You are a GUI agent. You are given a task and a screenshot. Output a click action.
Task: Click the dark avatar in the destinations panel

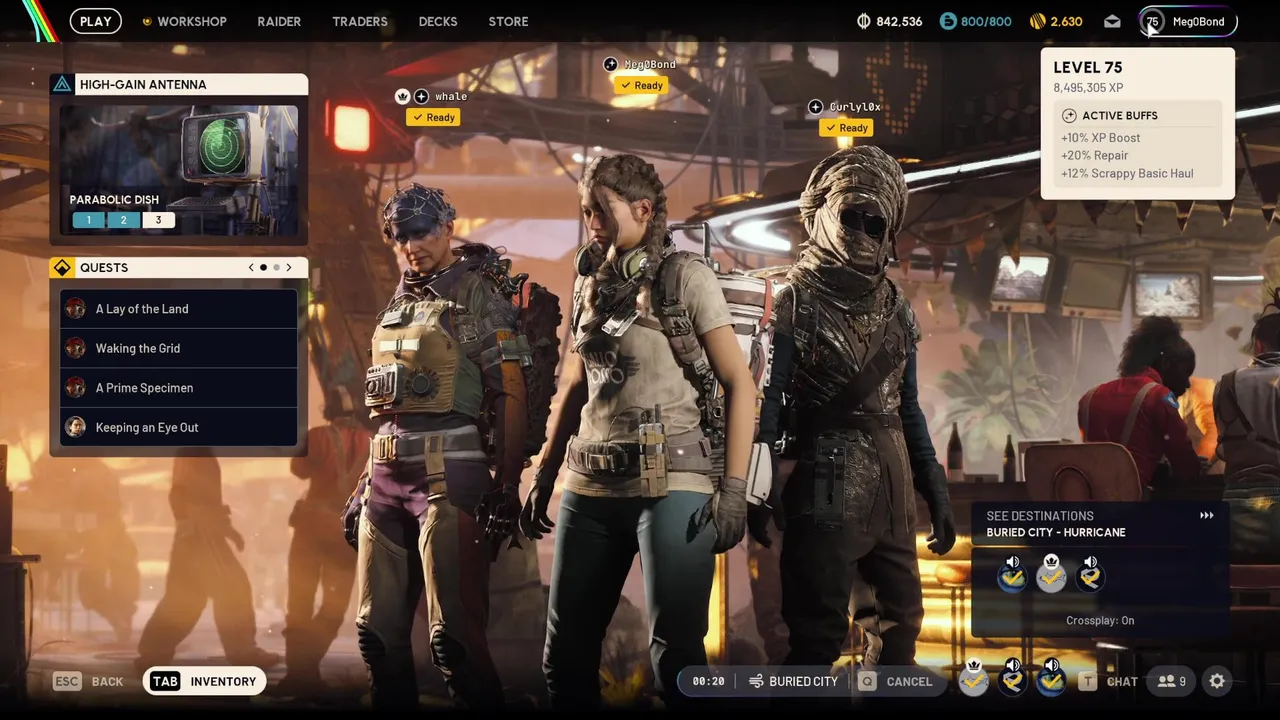(1090, 577)
